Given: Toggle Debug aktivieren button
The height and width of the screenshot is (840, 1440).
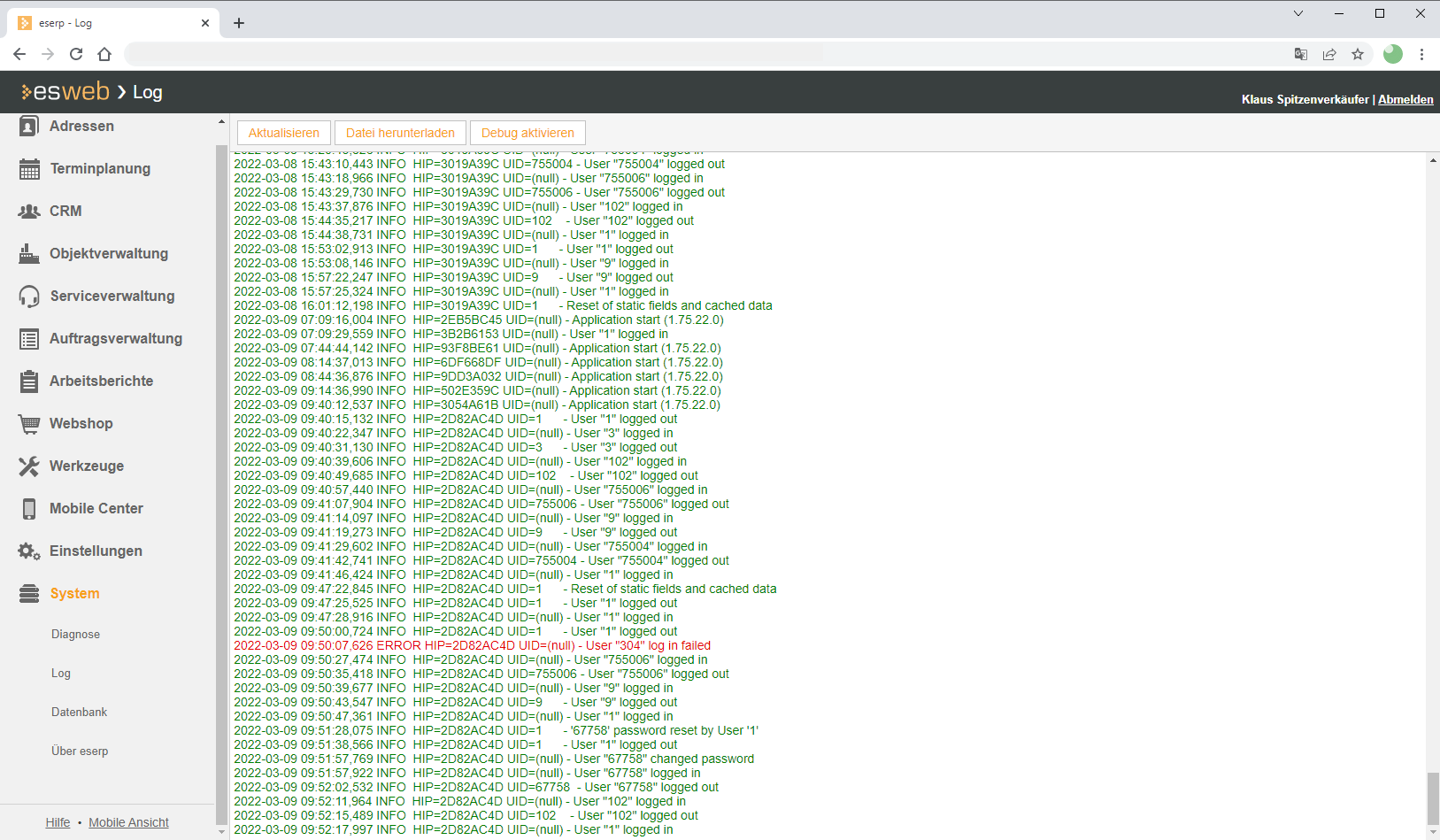Looking at the screenshot, I should pyautogui.click(x=527, y=133).
